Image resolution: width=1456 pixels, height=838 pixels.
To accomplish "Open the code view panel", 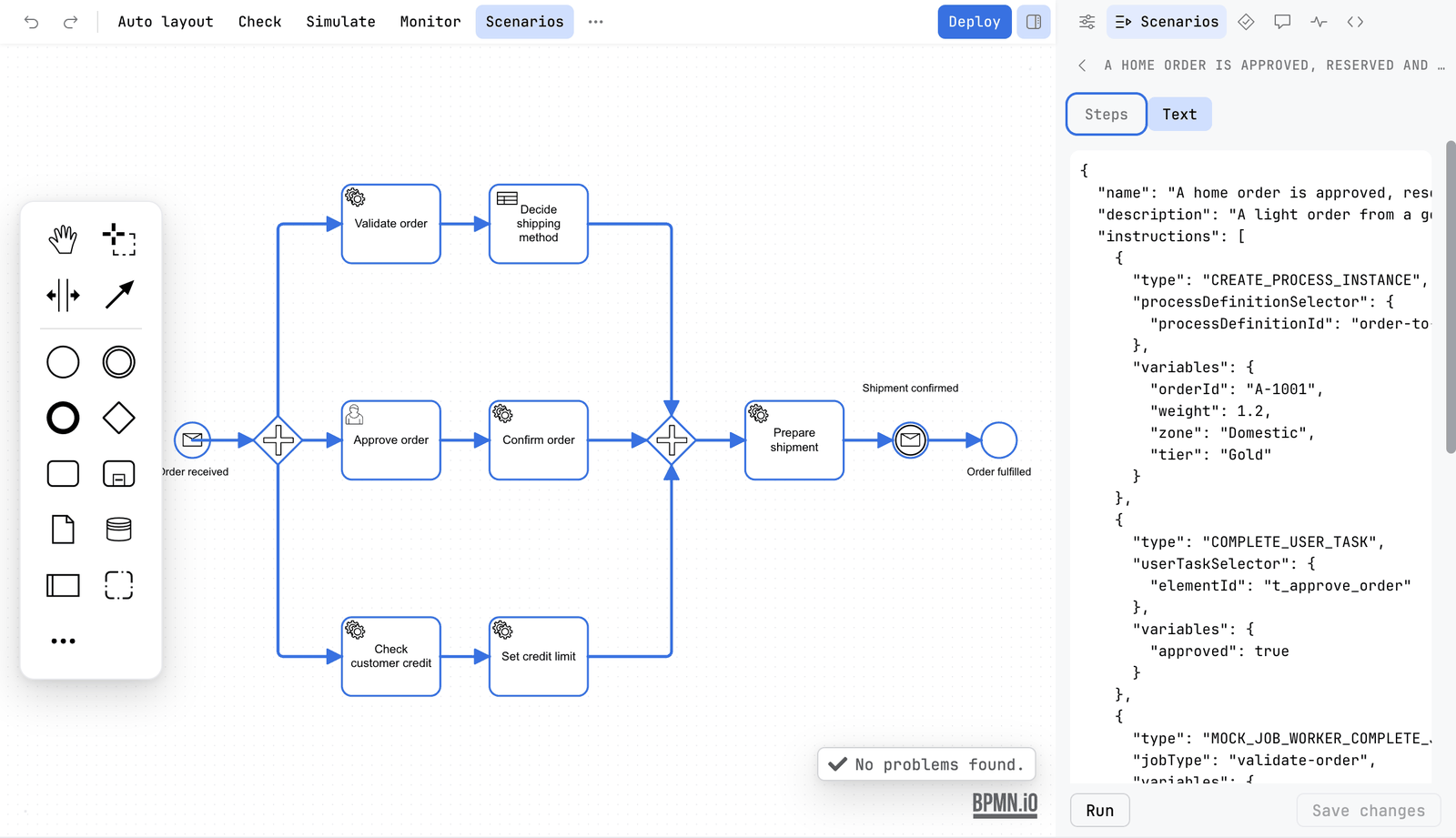I will coord(1355,22).
